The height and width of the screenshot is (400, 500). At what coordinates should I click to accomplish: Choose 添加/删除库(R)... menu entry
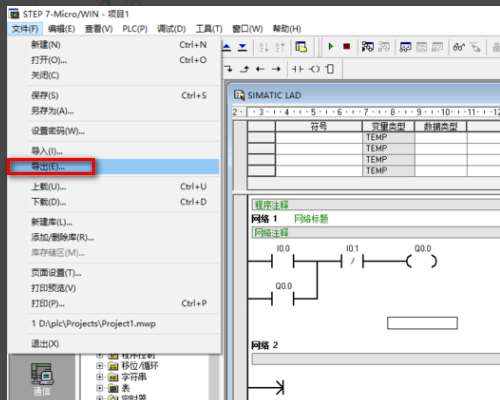coord(113,237)
